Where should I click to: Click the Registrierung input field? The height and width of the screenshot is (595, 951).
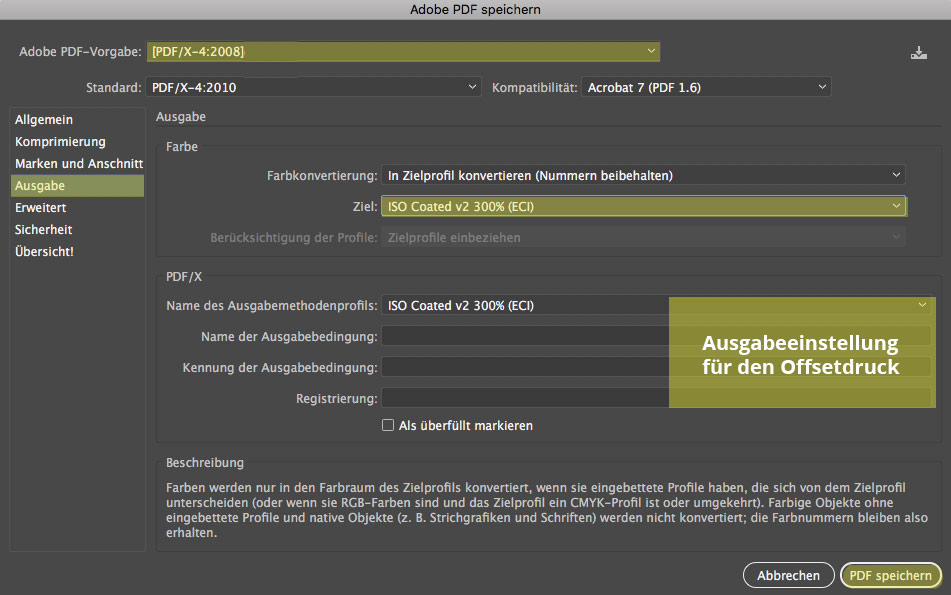click(656, 398)
